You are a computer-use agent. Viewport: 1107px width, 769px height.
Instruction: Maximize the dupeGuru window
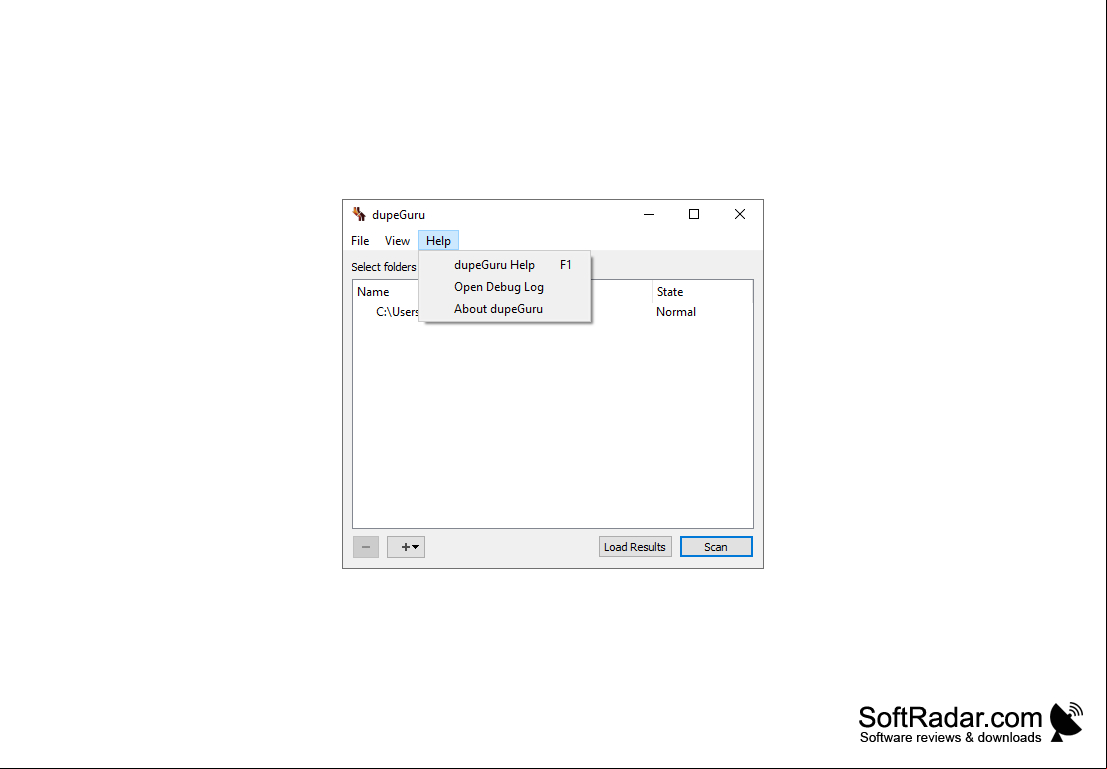point(694,214)
